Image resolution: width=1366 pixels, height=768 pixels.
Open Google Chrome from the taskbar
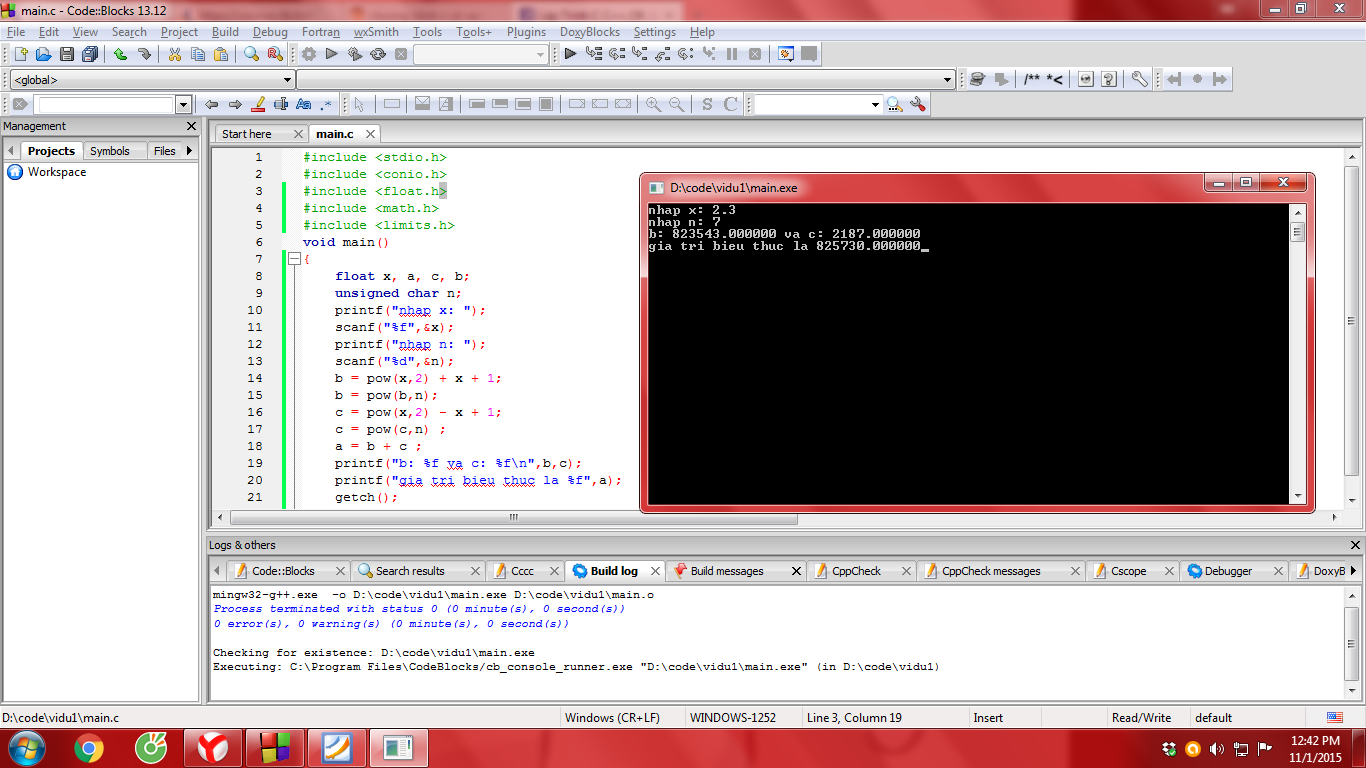pyautogui.click(x=89, y=747)
